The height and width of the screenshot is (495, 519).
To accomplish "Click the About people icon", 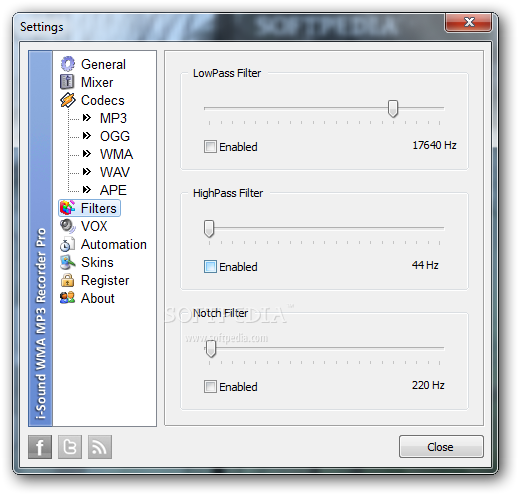I will pyautogui.click(x=67, y=298).
